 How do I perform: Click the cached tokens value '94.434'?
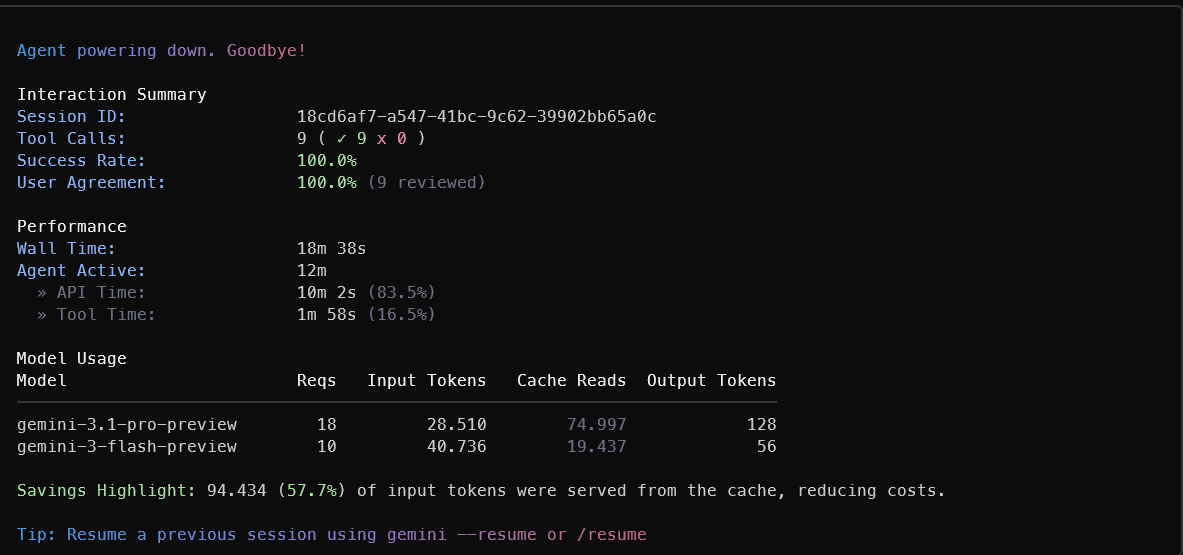[237, 491]
